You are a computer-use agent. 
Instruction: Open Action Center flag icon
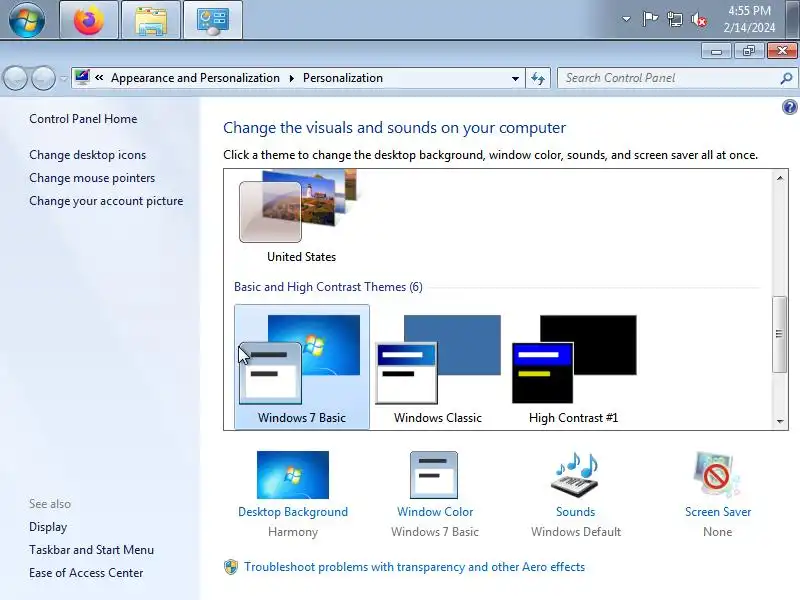click(x=650, y=19)
